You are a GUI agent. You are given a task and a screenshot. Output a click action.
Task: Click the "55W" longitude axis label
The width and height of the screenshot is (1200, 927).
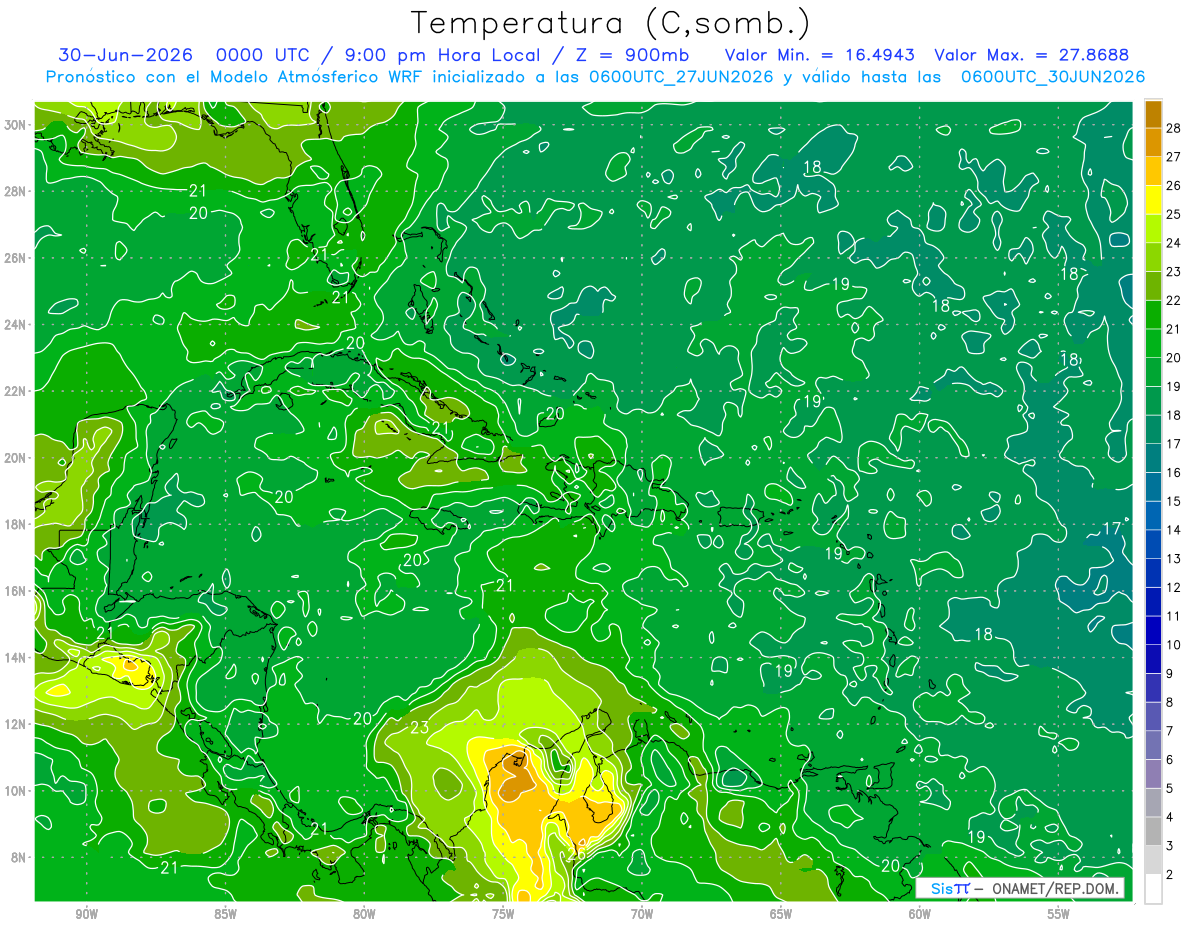tap(1059, 914)
